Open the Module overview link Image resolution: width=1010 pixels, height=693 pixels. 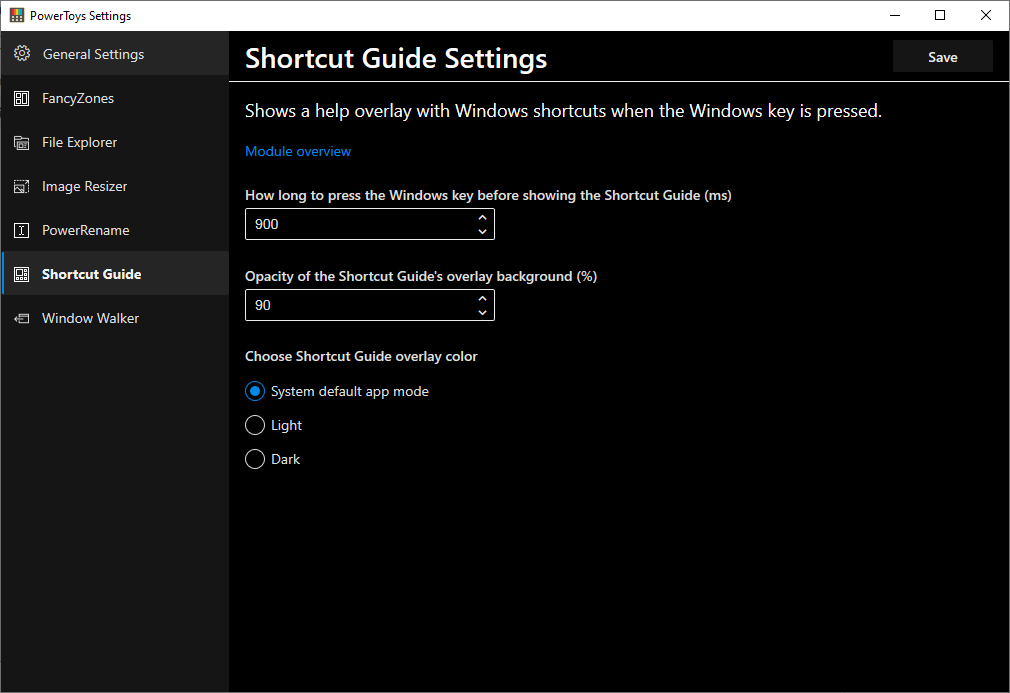pyautogui.click(x=298, y=151)
